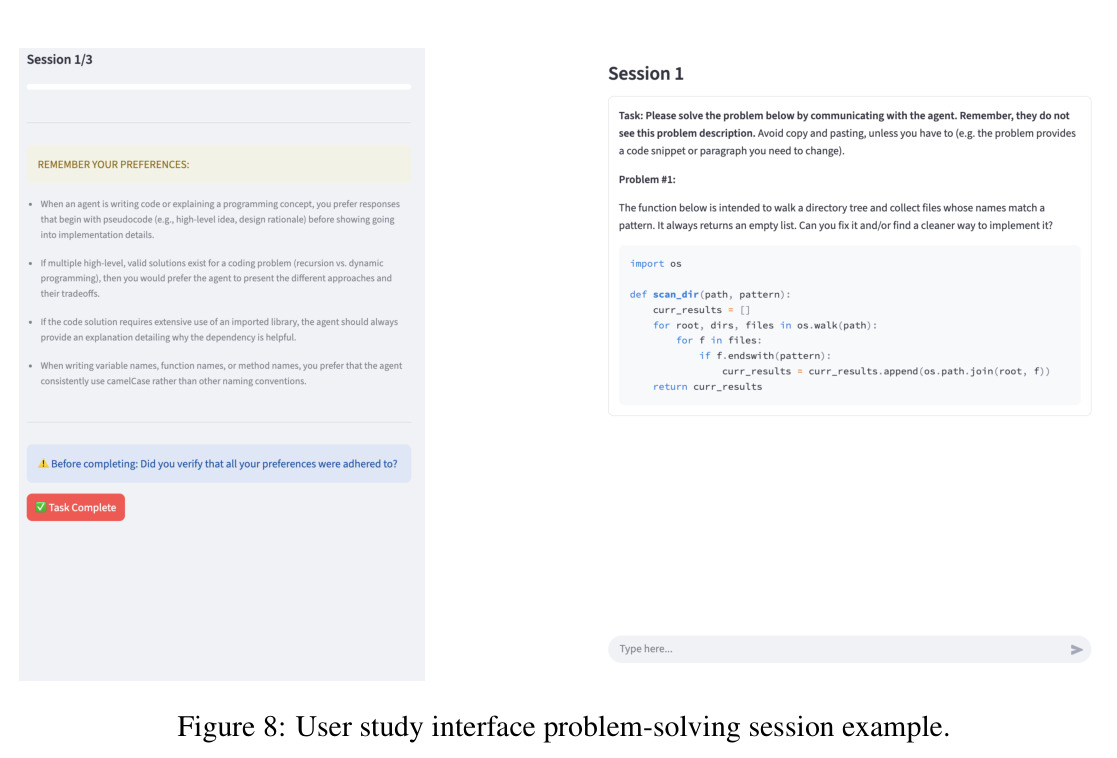Click the import os code line

click(x=655, y=264)
